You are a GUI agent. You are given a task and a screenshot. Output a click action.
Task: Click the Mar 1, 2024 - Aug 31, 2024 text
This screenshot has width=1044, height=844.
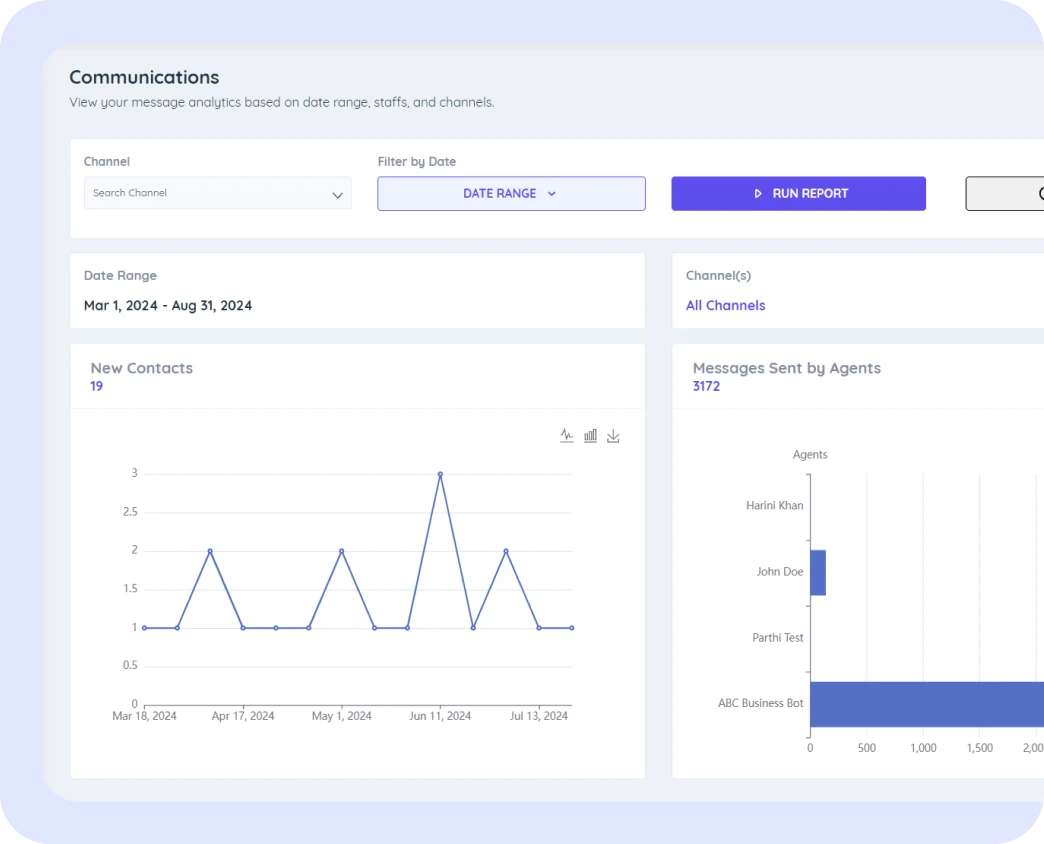(x=168, y=306)
